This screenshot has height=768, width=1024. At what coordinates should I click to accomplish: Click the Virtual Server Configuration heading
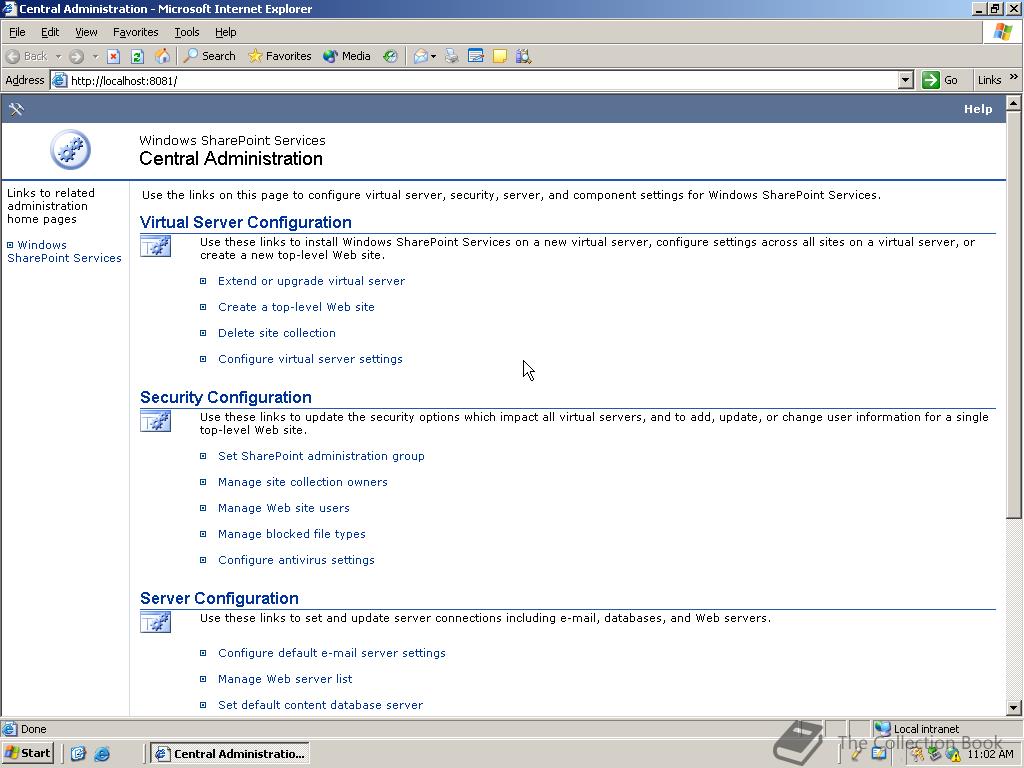(246, 222)
